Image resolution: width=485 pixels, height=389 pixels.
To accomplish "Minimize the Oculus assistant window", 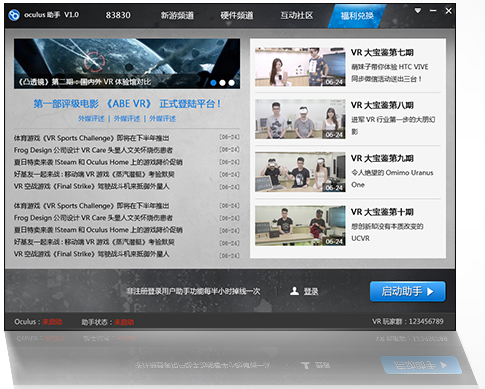I will point(433,11).
